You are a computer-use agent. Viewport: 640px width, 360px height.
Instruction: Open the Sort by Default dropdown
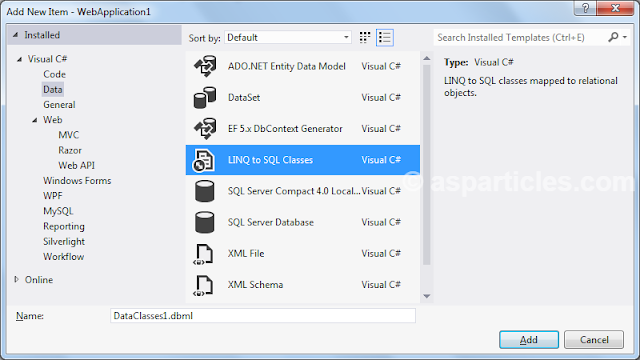pos(288,38)
